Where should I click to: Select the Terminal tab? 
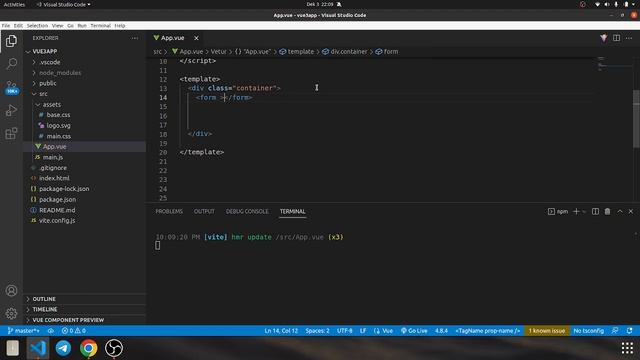pos(292,211)
